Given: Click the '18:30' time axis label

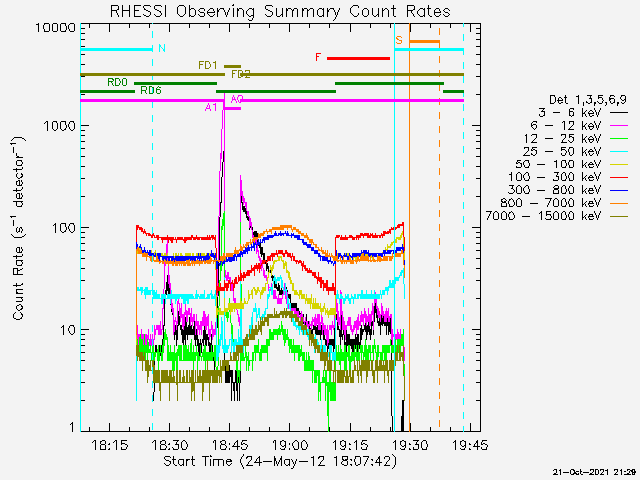Looking at the screenshot, I should [x=169, y=445].
